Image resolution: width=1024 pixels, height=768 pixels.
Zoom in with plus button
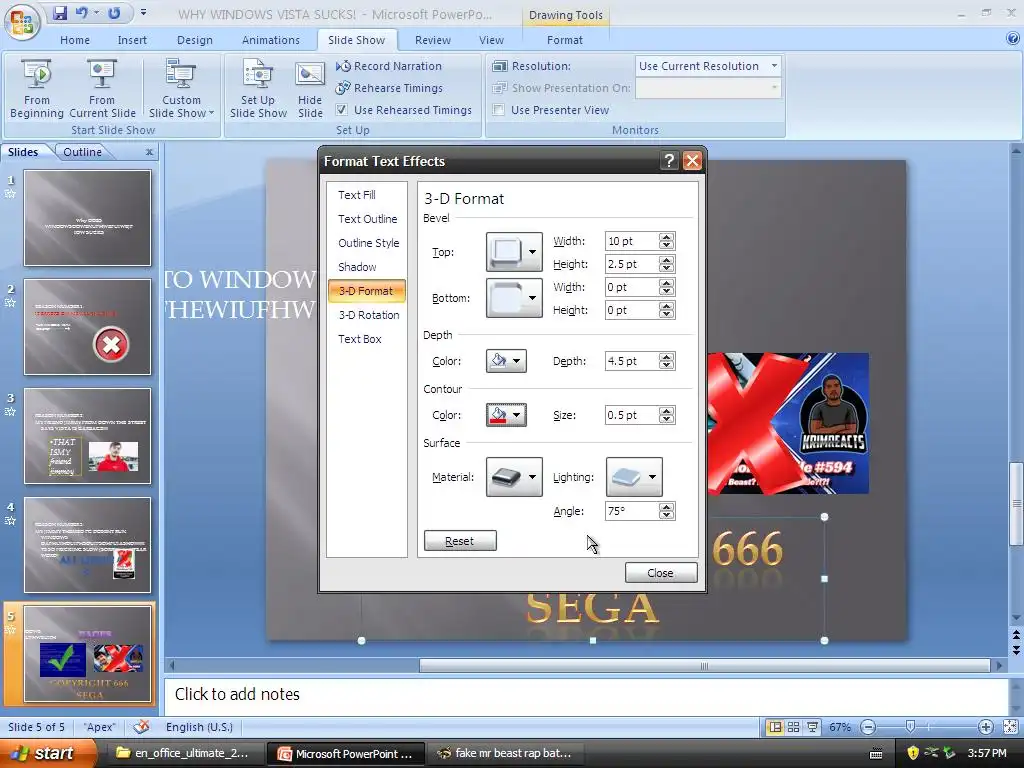coord(985,727)
